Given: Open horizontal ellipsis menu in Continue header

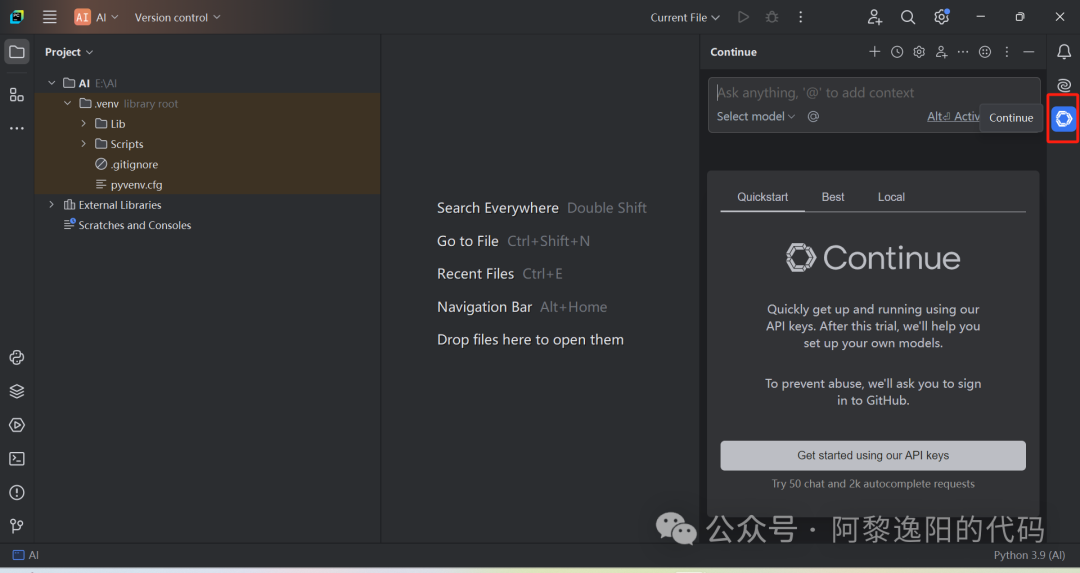Looking at the screenshot, I should [x=963, y=52].
